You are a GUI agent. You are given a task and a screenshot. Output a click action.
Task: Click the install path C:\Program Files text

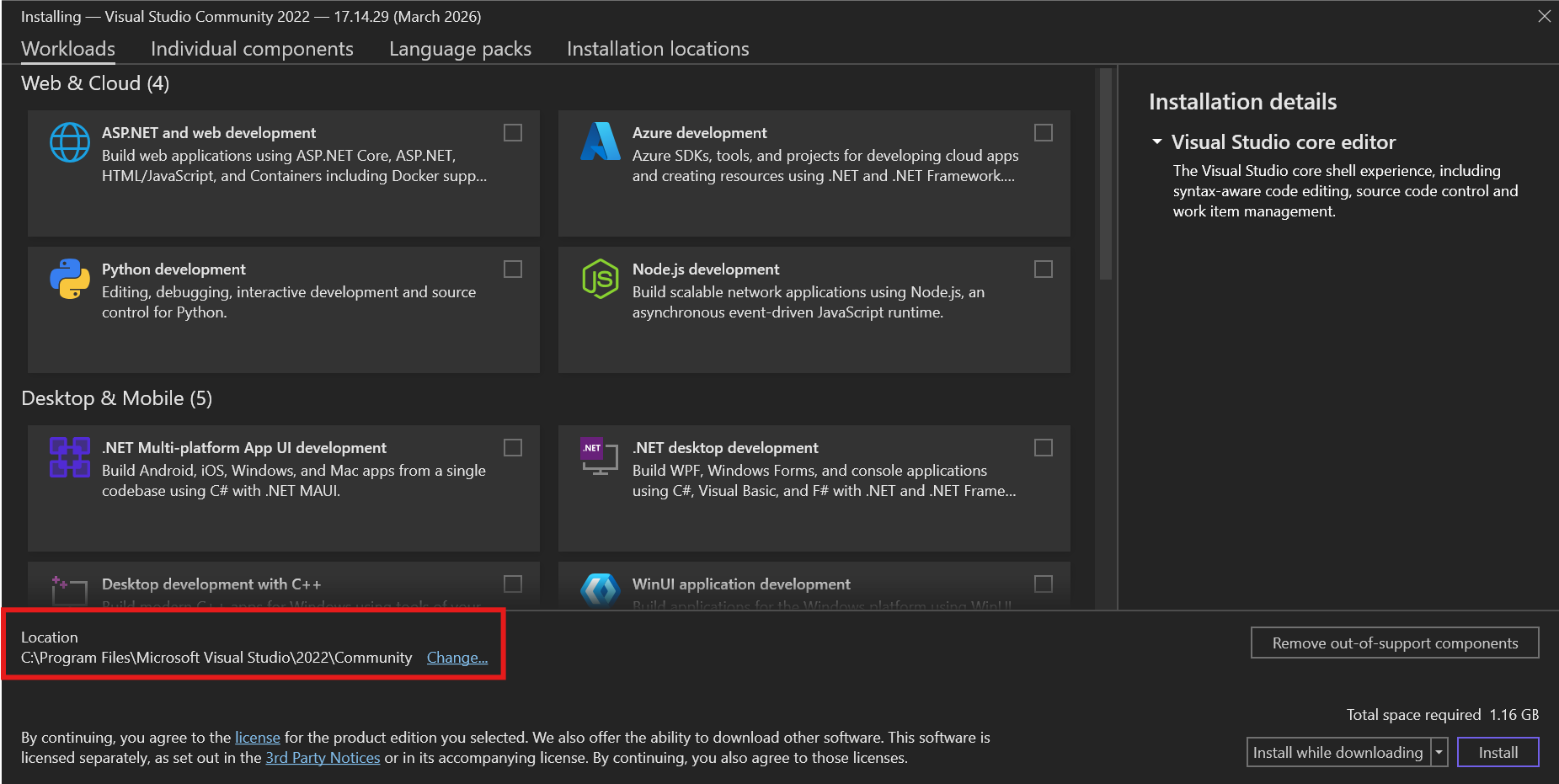tap(216, 658)
